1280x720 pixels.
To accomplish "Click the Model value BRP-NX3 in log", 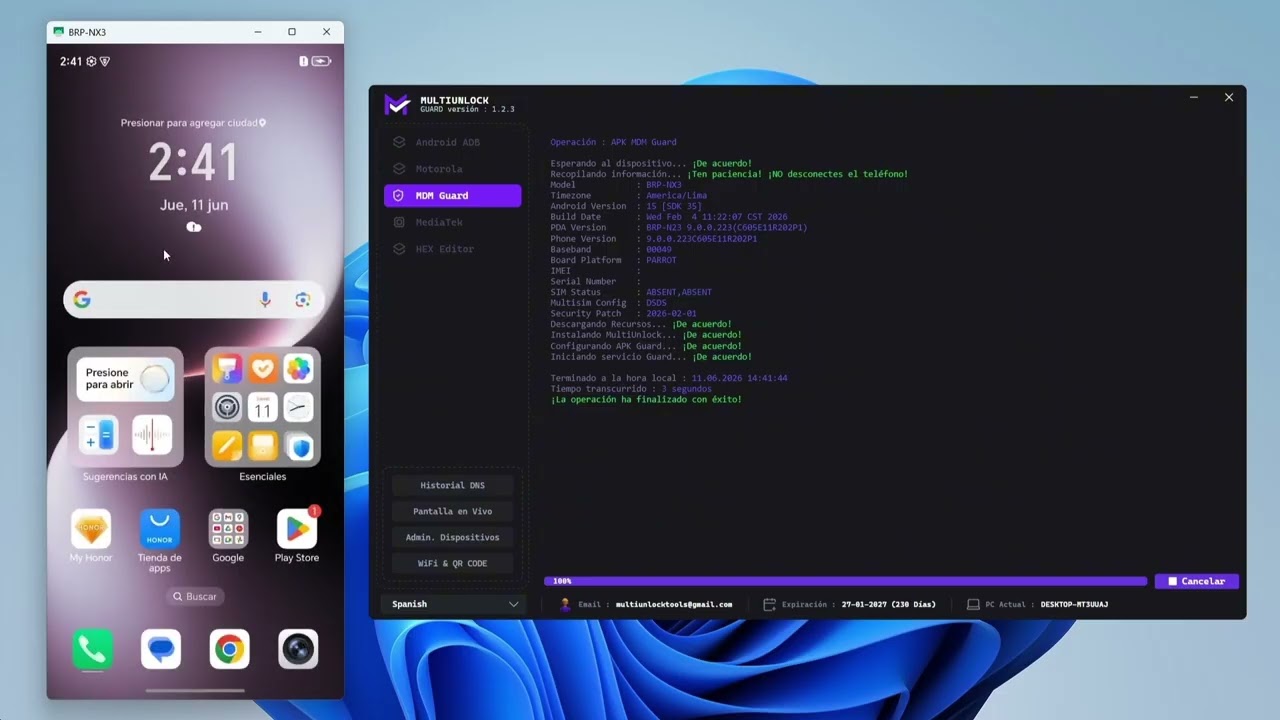I will [x=664, y=185].
